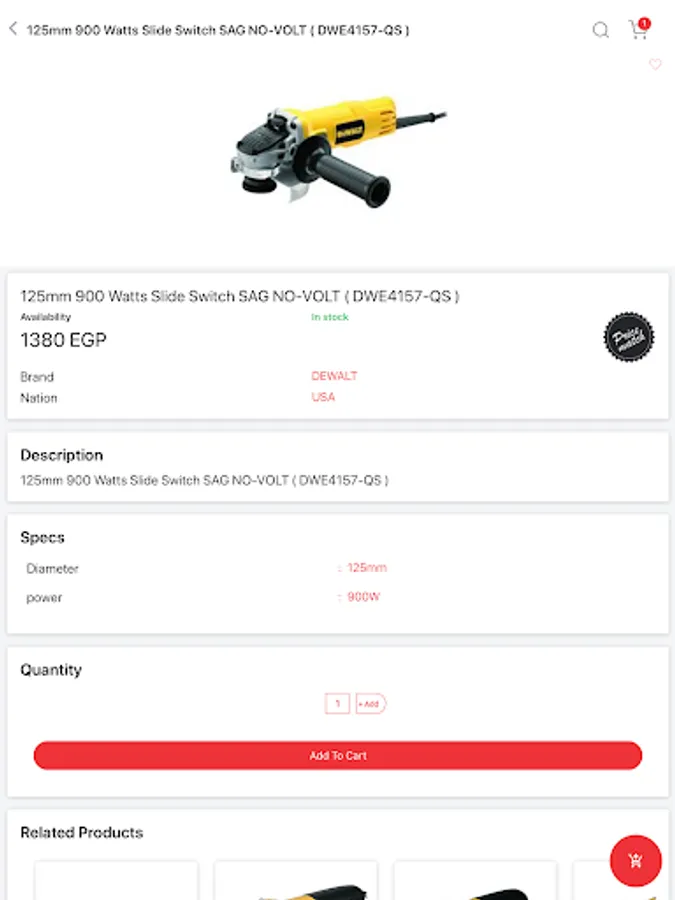The height and width of the screenshot is (900, 675).
Task: Tap the product title in header bar
Action: (x=218, y=30)
